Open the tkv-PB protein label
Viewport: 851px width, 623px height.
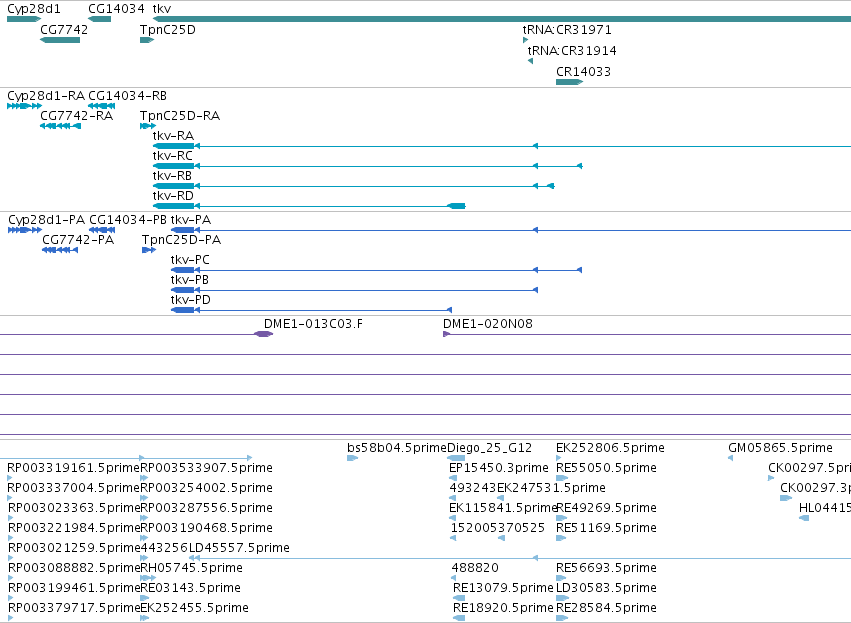[x=190, y=280]
